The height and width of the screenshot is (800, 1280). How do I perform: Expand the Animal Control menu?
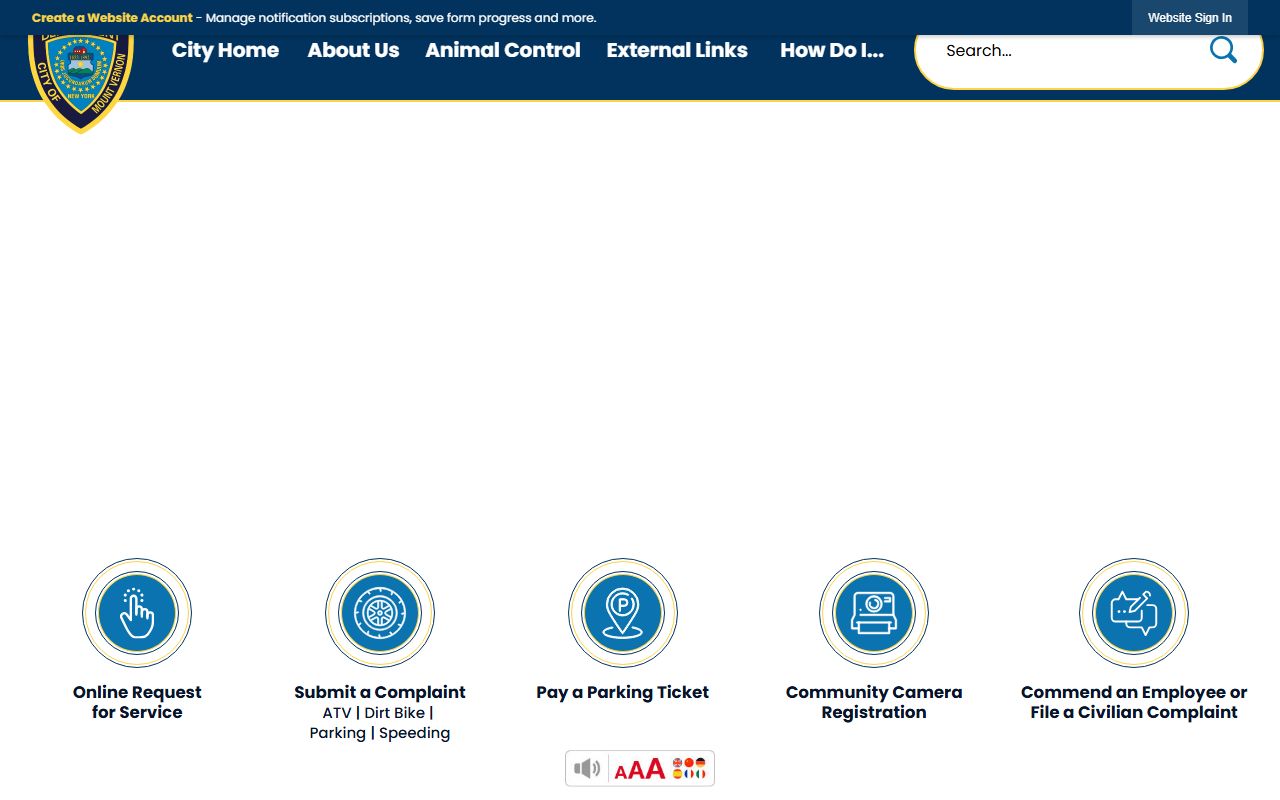coord(503,50)
